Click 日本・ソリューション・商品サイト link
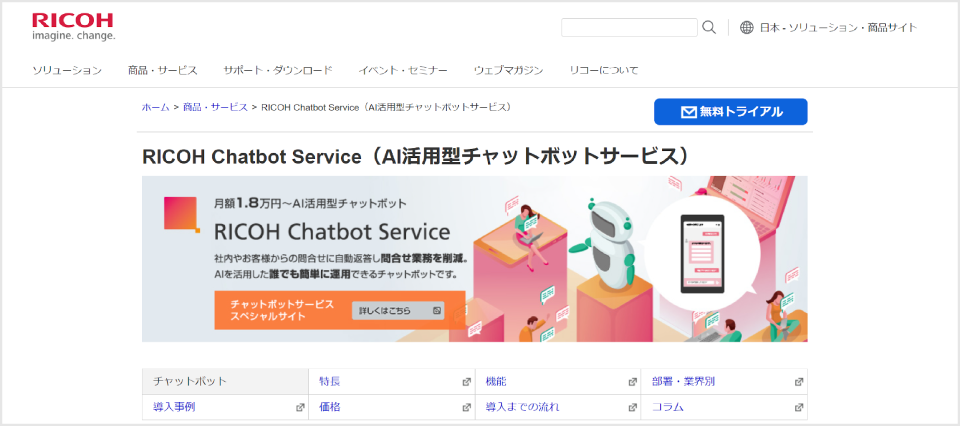The image size is (960, 426). [838, 28]
